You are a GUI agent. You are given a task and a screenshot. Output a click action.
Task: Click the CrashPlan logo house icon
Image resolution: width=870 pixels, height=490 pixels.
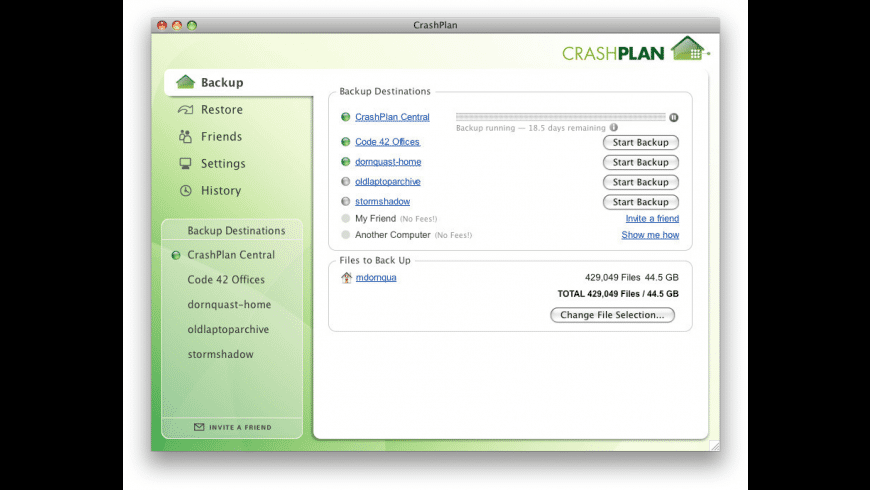pos(690,49)
